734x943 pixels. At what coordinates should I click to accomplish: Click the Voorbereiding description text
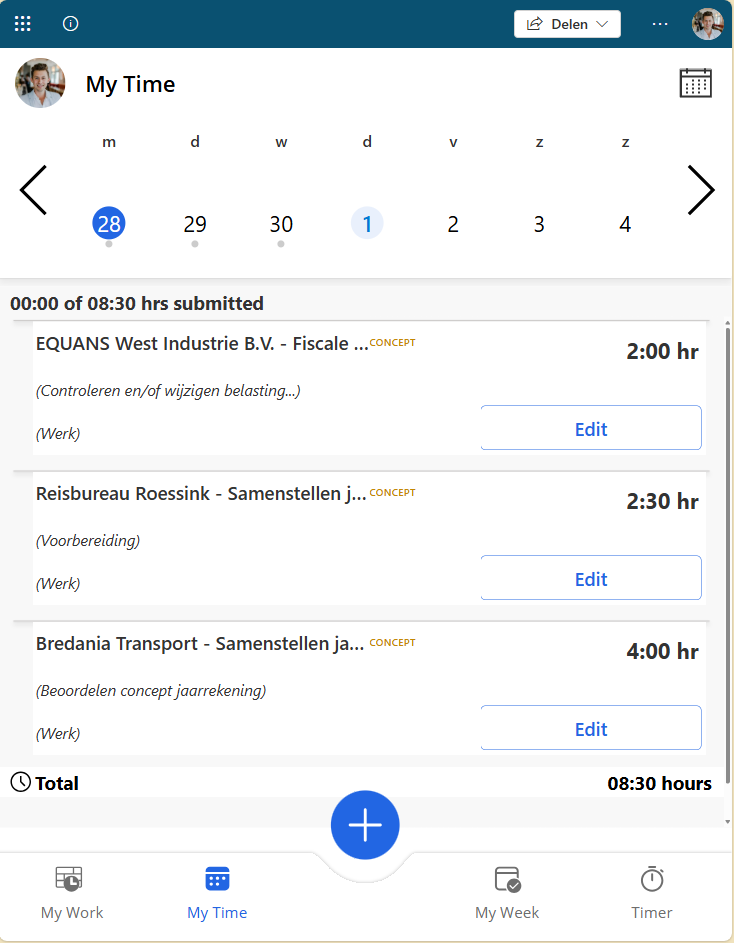pyautogui.click(x=88, y=541)
